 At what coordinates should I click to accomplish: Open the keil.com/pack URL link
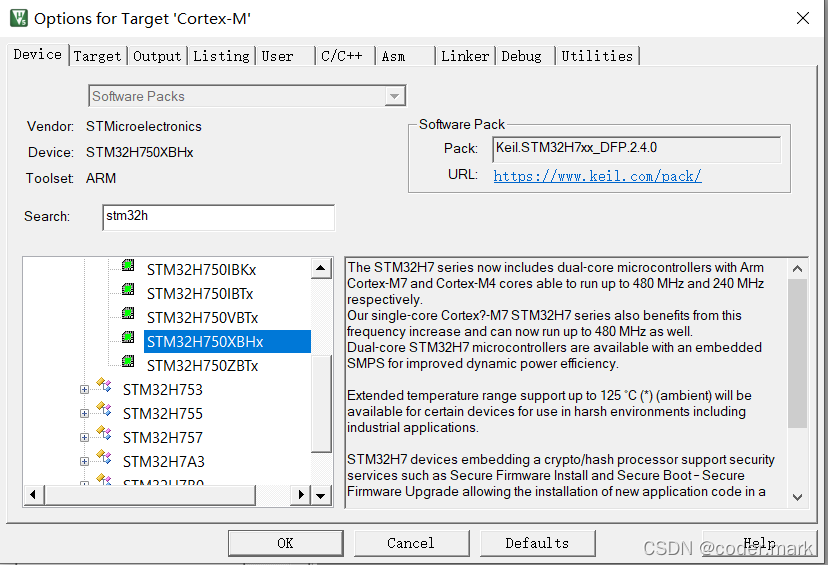597,176
